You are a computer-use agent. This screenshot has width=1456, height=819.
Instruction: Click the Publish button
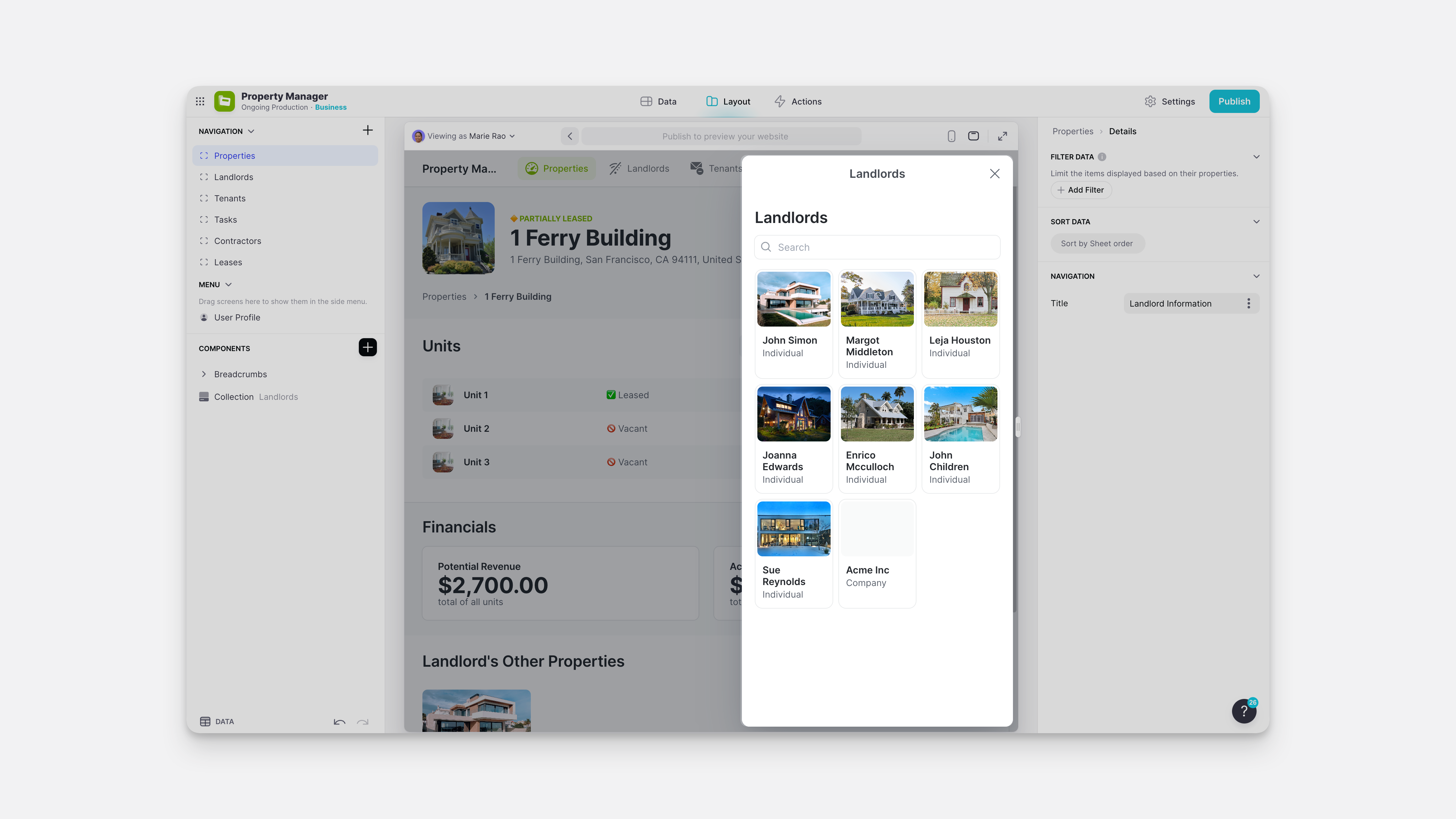[x=1234, y=101]
